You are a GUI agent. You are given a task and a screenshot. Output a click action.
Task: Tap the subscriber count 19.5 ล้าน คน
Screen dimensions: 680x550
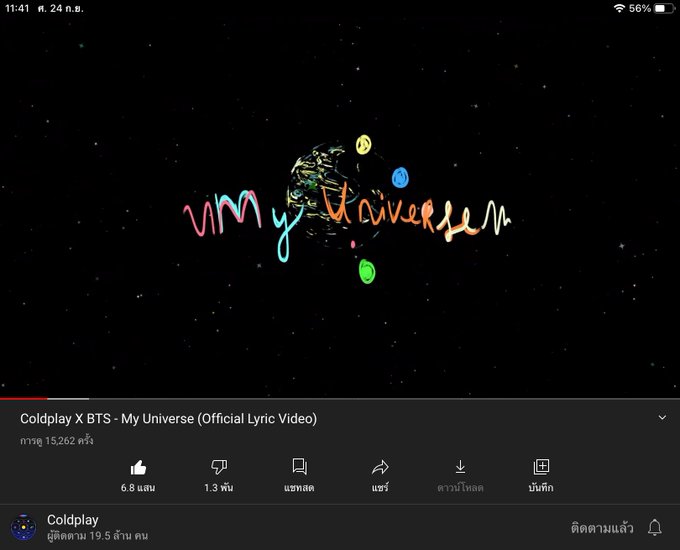click(98, 536)
